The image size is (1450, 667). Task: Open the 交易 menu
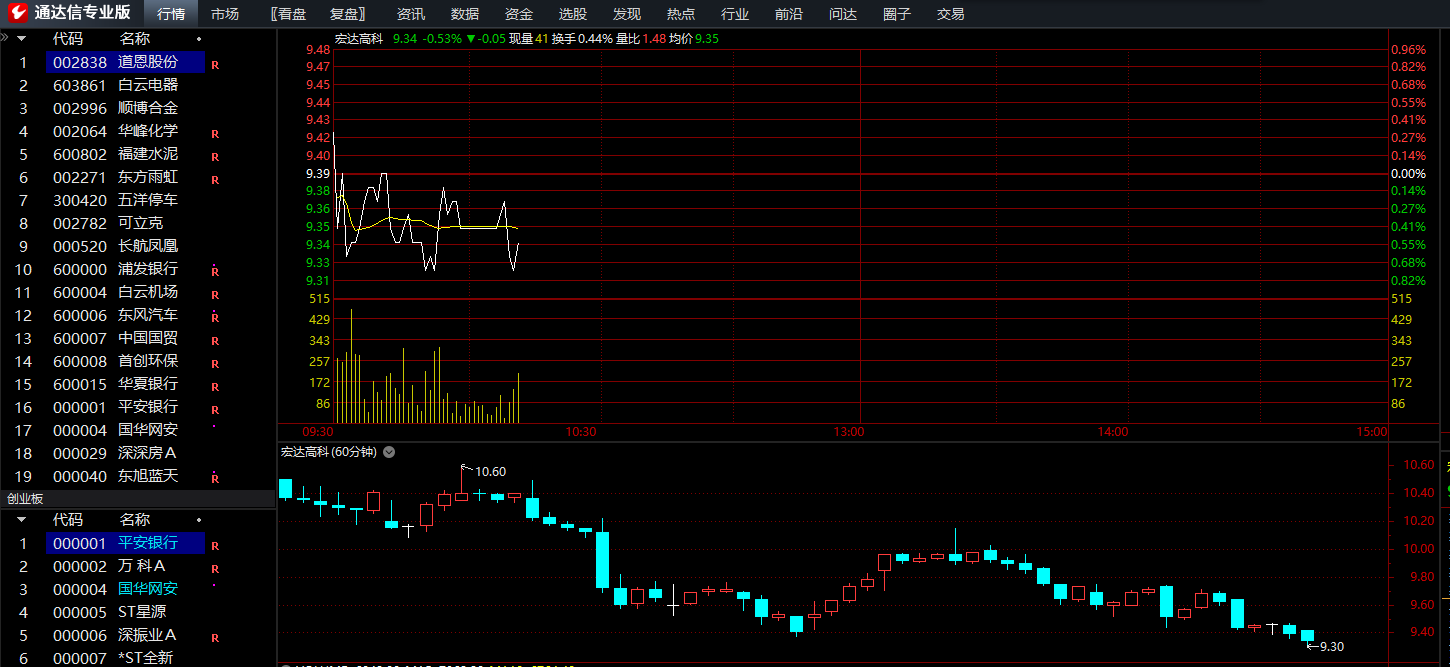tap(951, 14)
